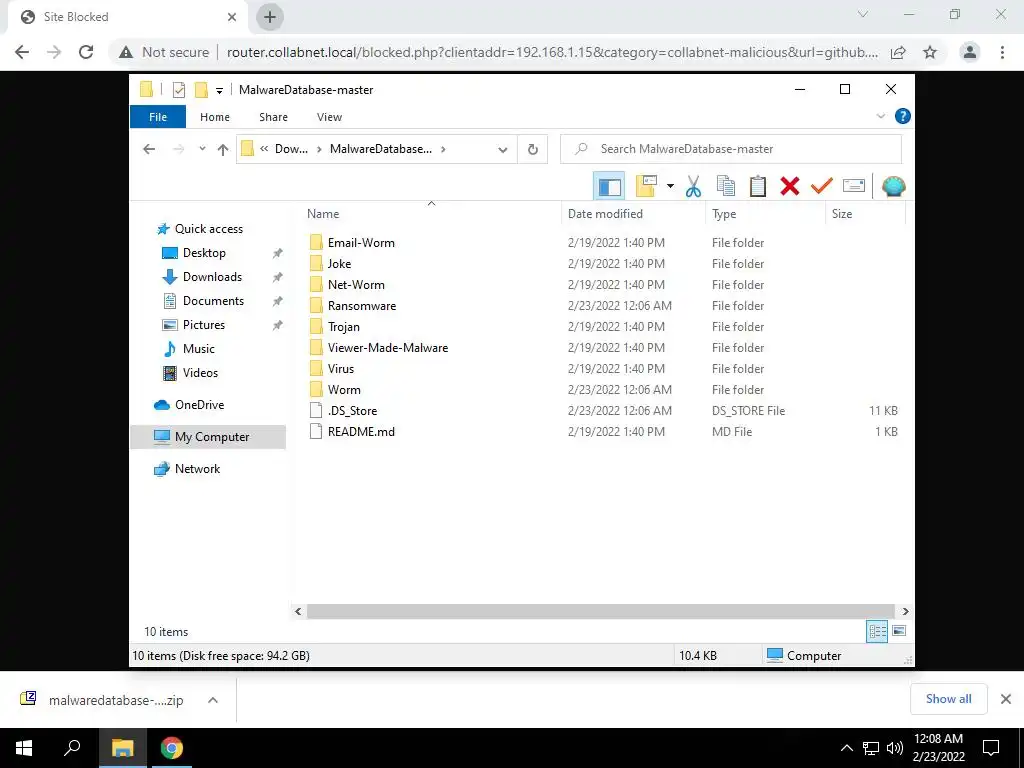
Task: Expand the ribbon with the chevron
Action: click(880, 116)
